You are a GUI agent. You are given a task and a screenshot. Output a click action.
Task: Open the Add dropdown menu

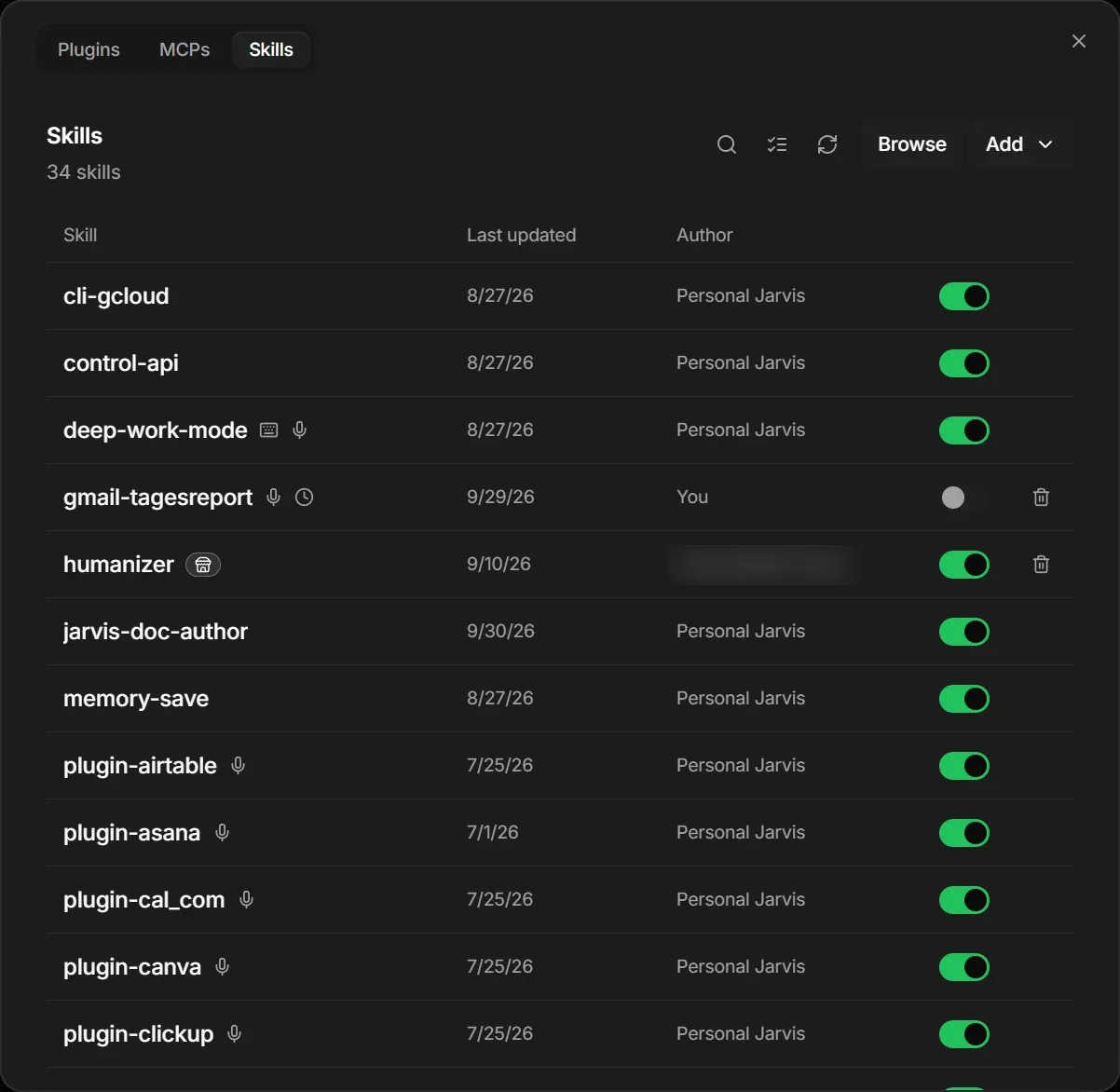coord(1020,144)
